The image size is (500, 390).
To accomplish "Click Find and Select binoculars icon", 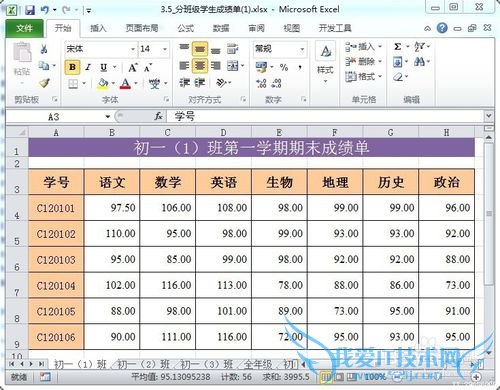I will pos(419,62).
